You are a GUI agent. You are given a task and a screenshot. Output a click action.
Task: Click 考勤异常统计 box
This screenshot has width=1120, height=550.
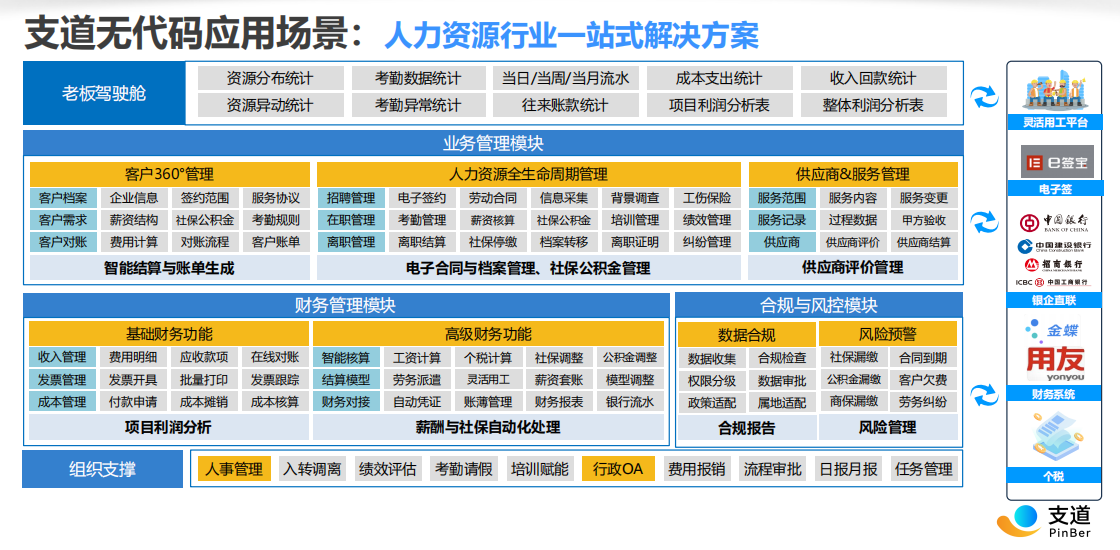[x=418, y=105]
